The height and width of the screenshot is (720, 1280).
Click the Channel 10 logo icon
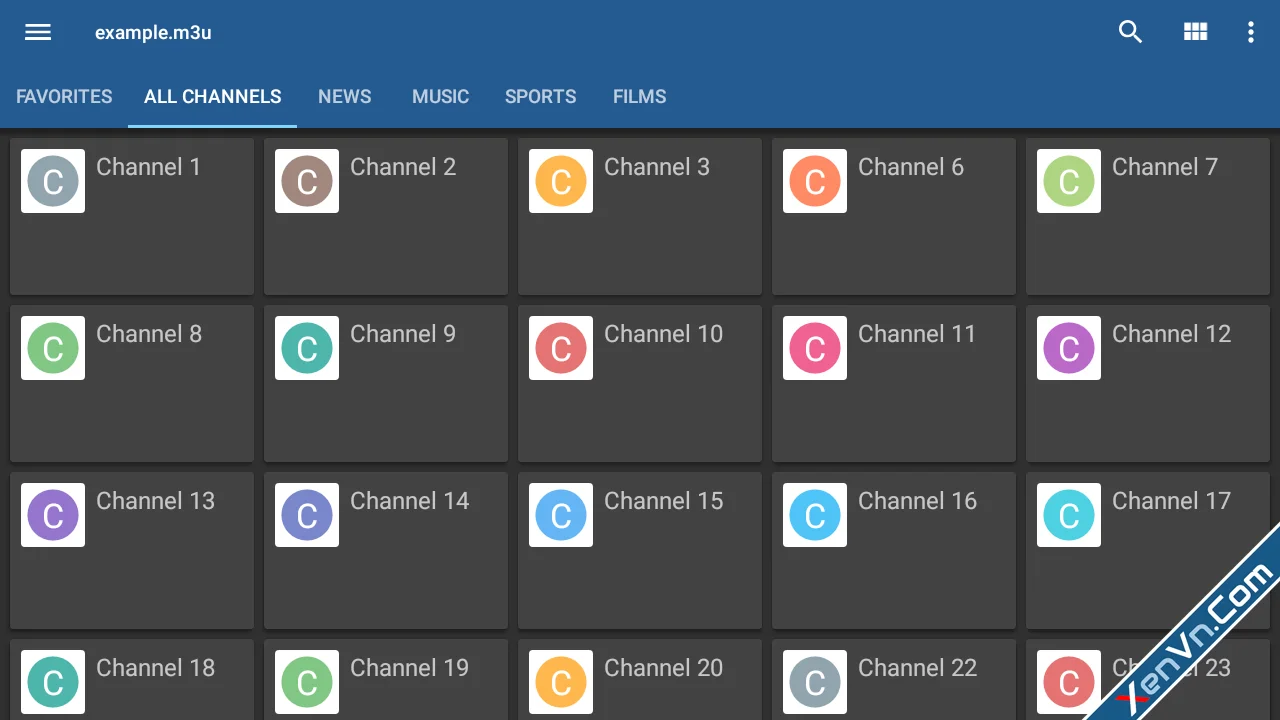tap(561, 348)
